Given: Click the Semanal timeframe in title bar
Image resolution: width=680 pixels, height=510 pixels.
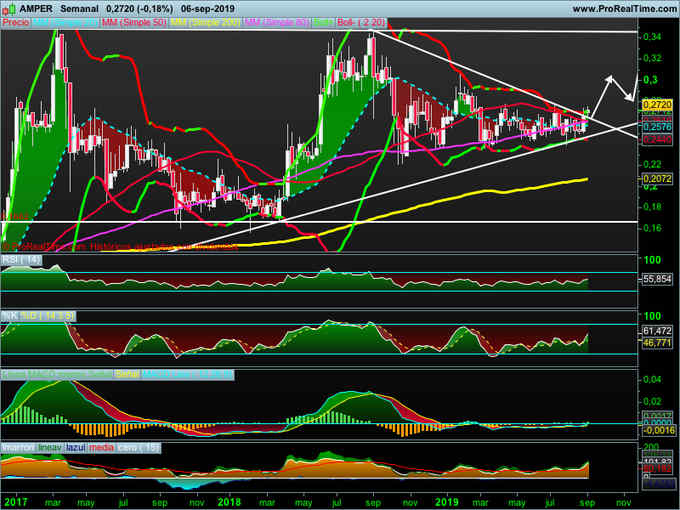Looking at the screenshot, I should coord(79,9).
